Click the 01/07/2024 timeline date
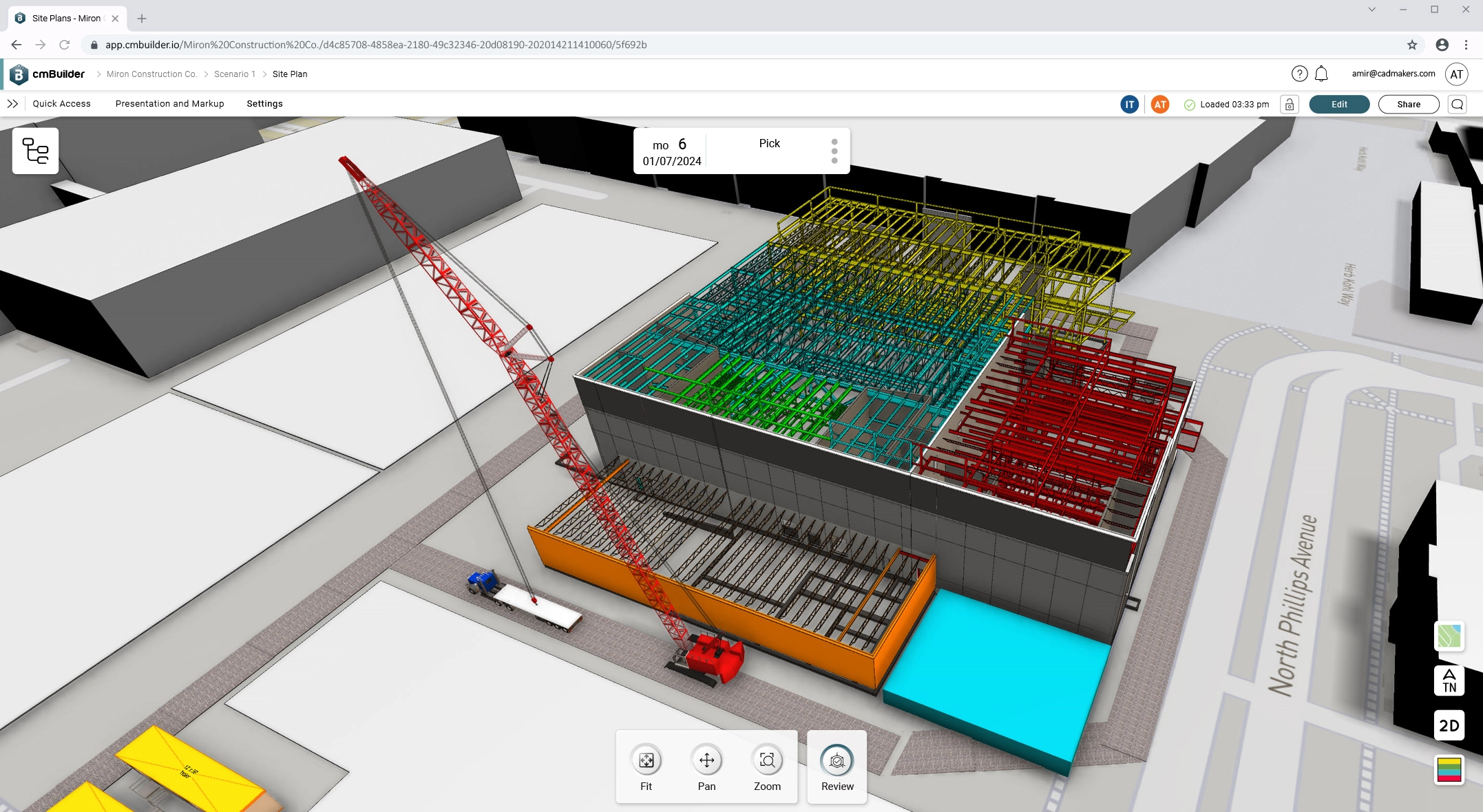The height and width of the screenshot is (812, 1483). point(672,161)
